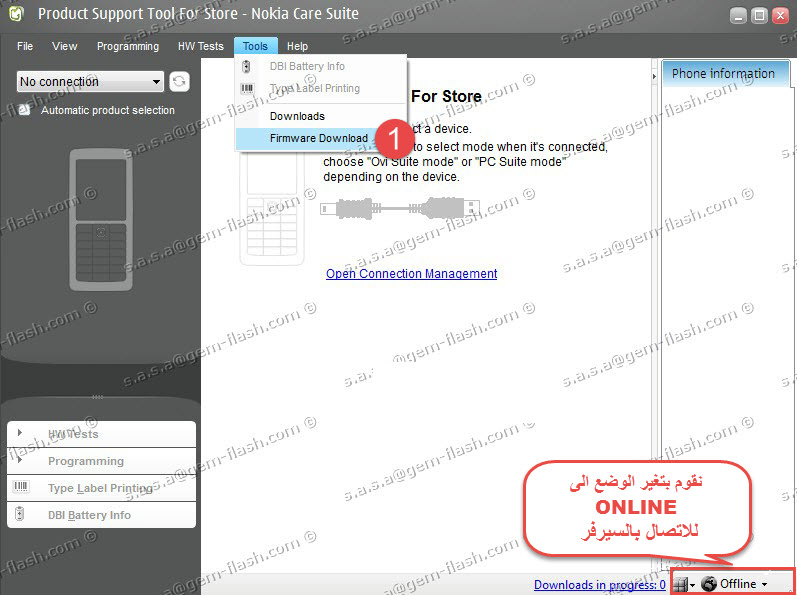Open the No connection dropdown
Screen dimensions: 797x595
point(90,81)
